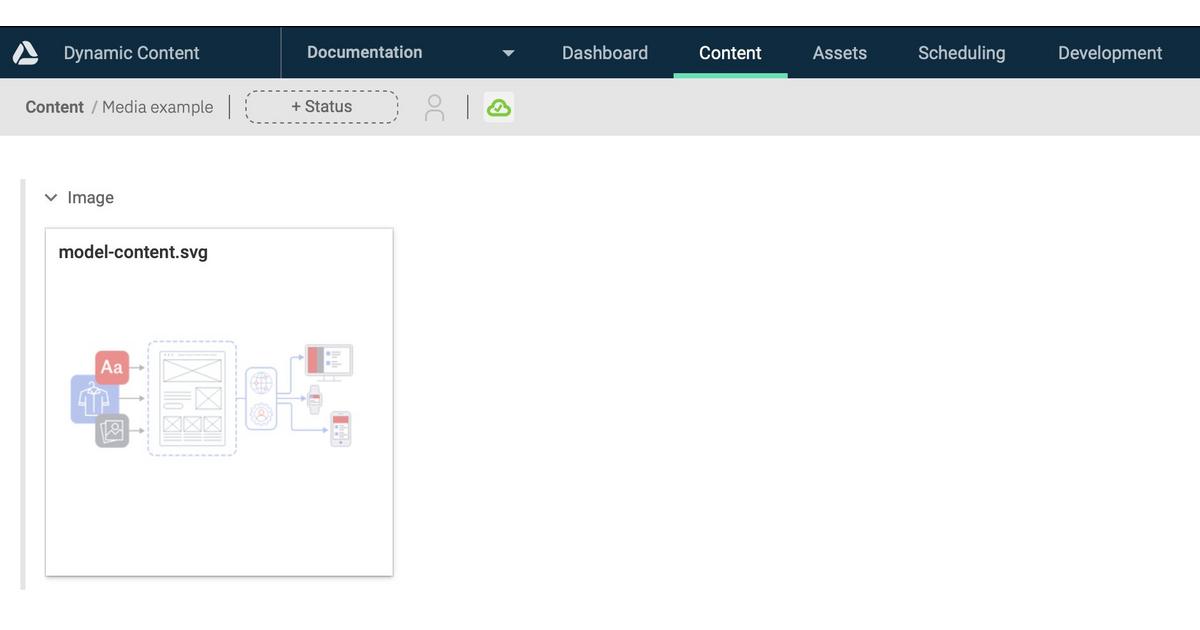The image size is (1200, 630).
Task: Switch to the Scheduling tab
Action: 962,53
